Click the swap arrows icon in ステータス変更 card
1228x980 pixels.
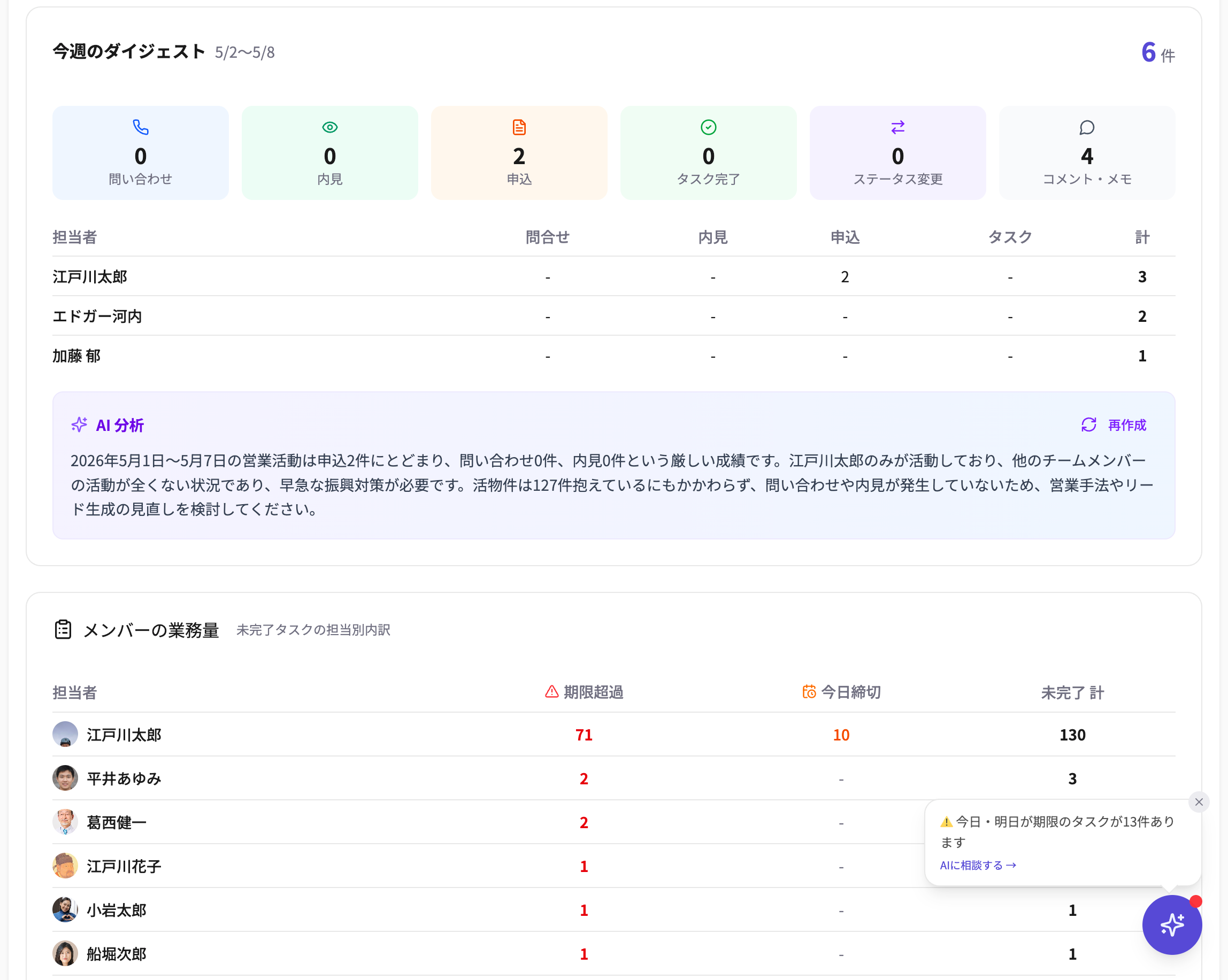pos(897,127)
